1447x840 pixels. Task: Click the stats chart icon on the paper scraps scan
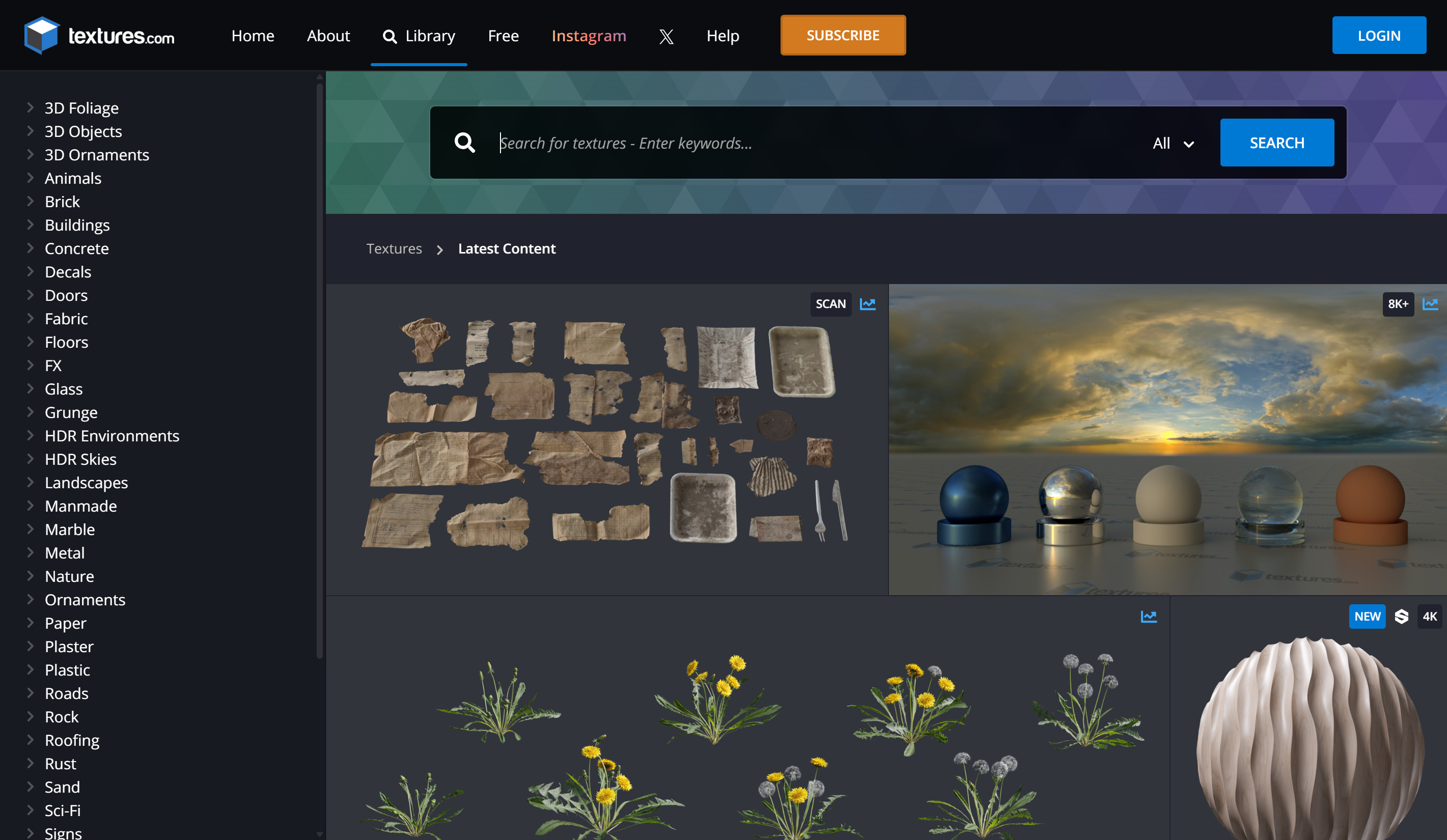868,304
